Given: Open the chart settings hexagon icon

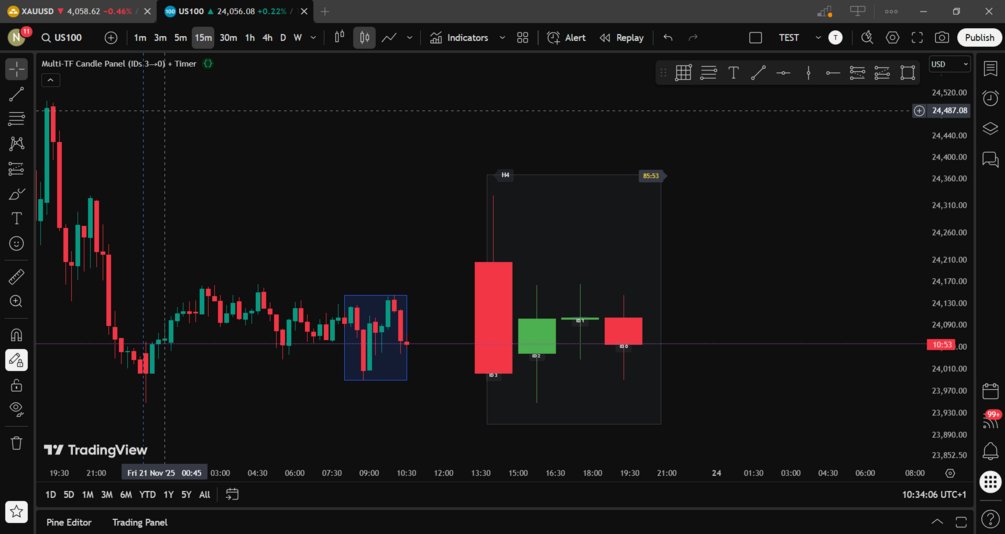Looking at the screenshot, I should click(x=892, y=38).
